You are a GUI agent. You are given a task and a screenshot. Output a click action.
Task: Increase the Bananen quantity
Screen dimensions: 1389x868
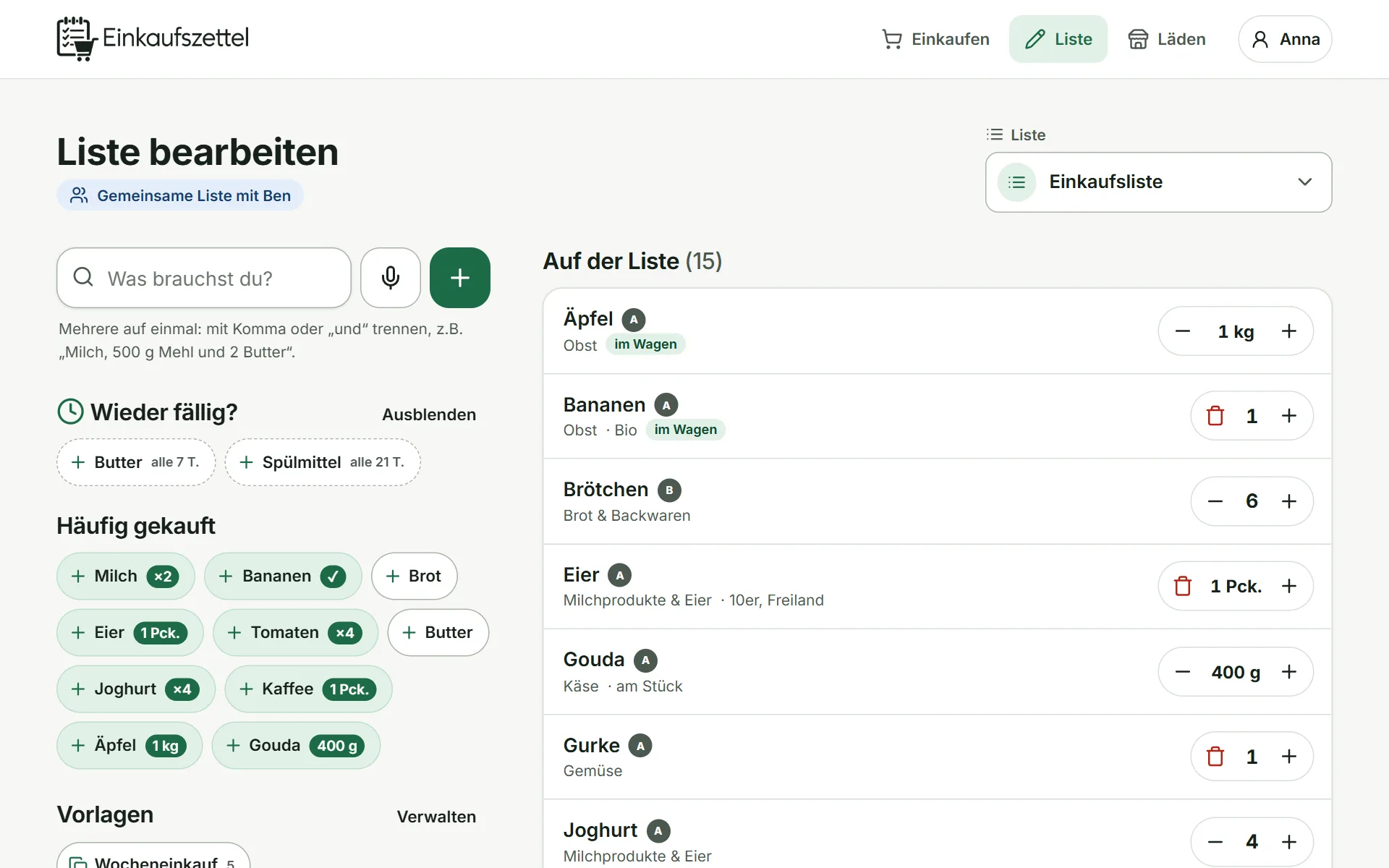(x=1289, y=416)
